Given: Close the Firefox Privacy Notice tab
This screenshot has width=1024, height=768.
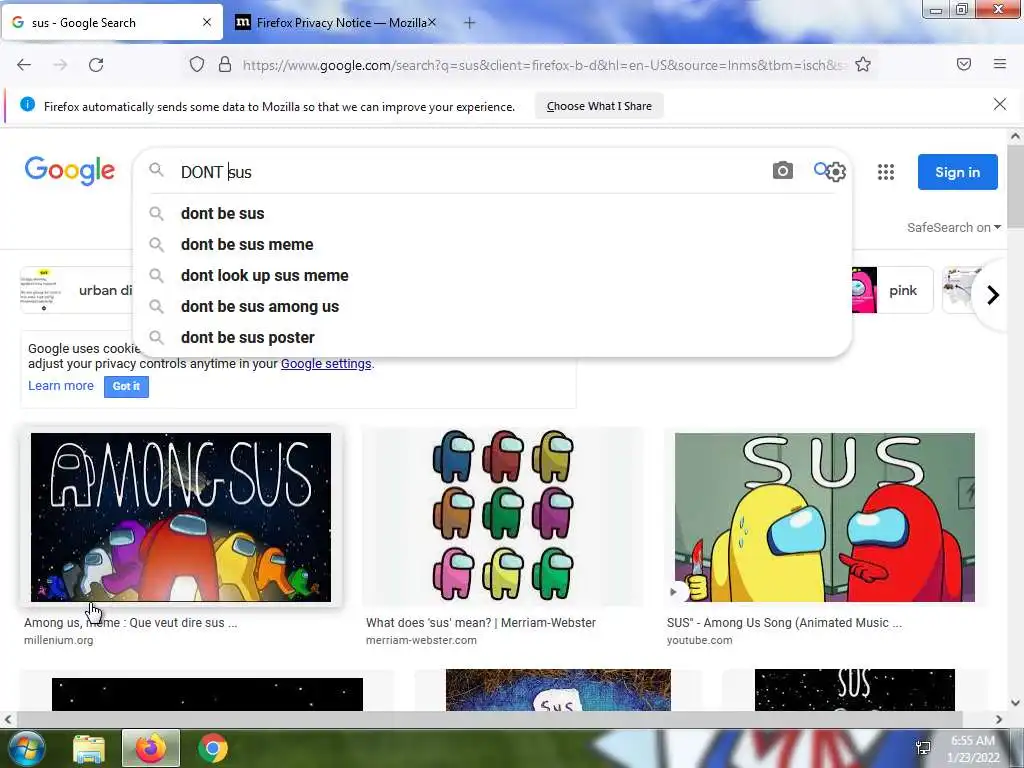Looking at the screenshot, I should point(432,22).
